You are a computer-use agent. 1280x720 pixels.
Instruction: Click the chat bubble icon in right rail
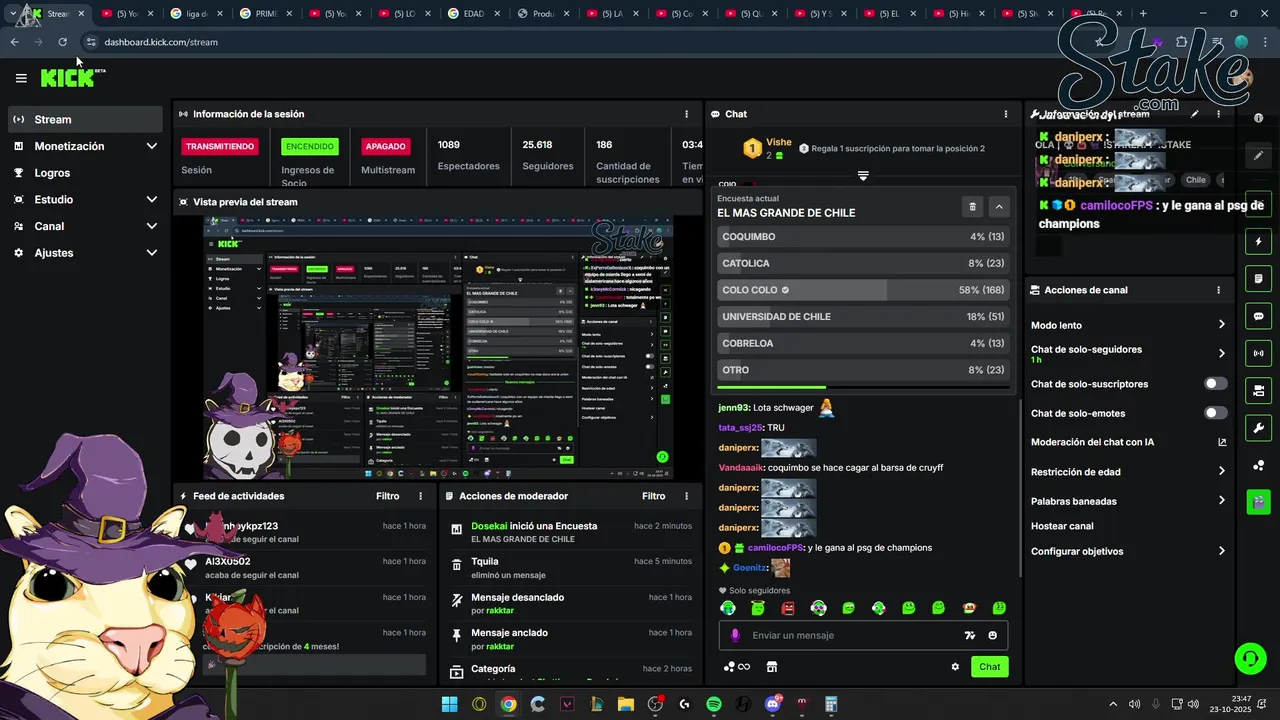click(x=1258, y=316)
